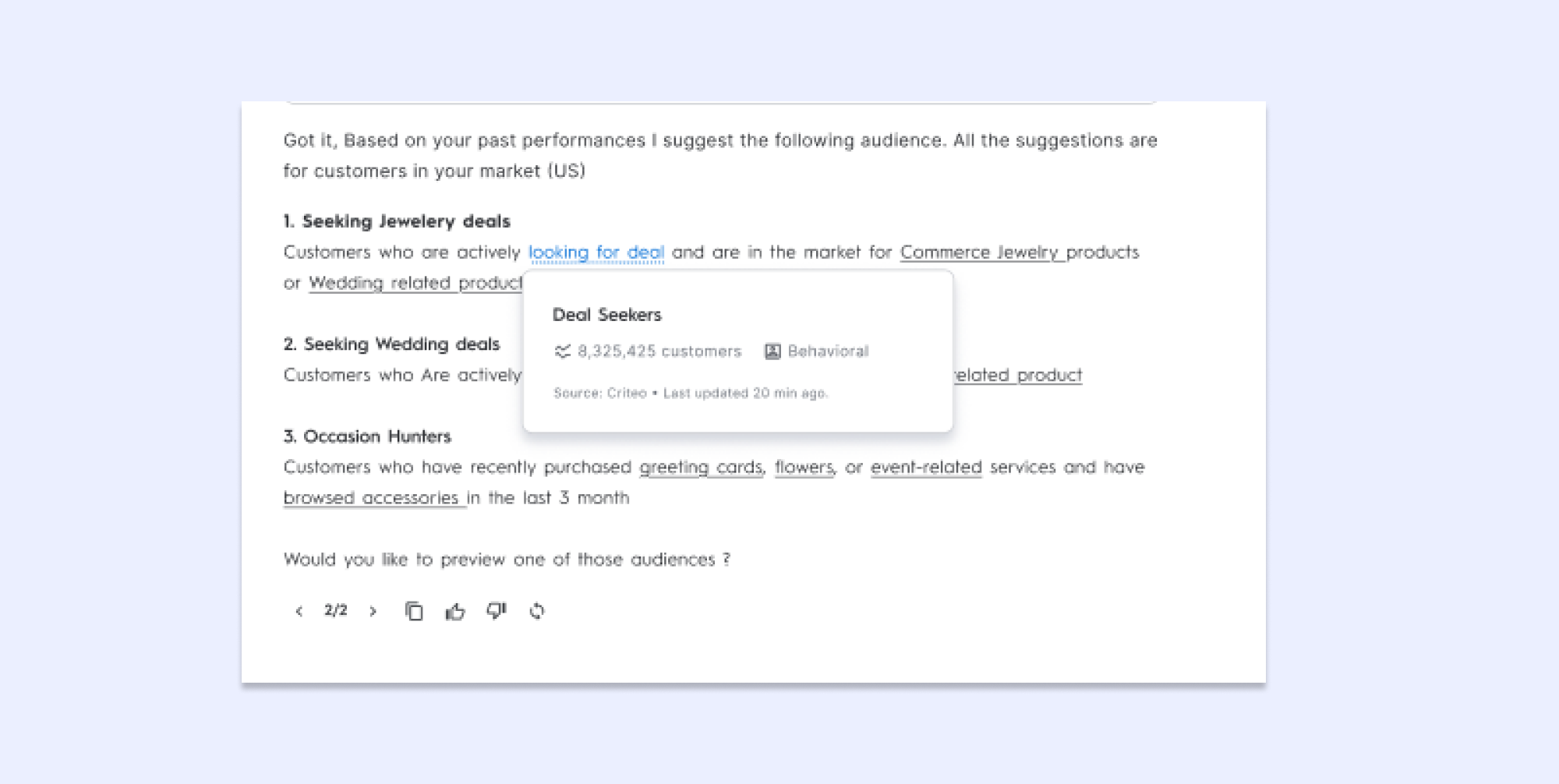Click the '2/2' version counter
The height and width of the screenshot is (784, 1559).
[x=336, y=610]
